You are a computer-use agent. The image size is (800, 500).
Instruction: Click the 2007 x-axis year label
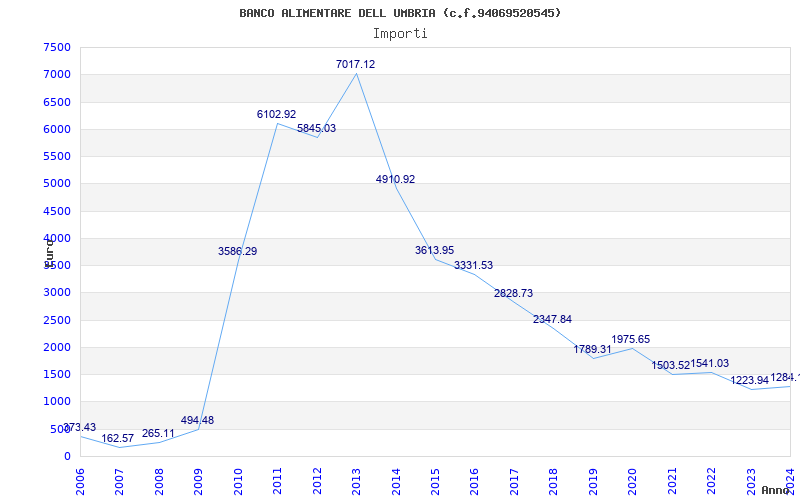119,482
